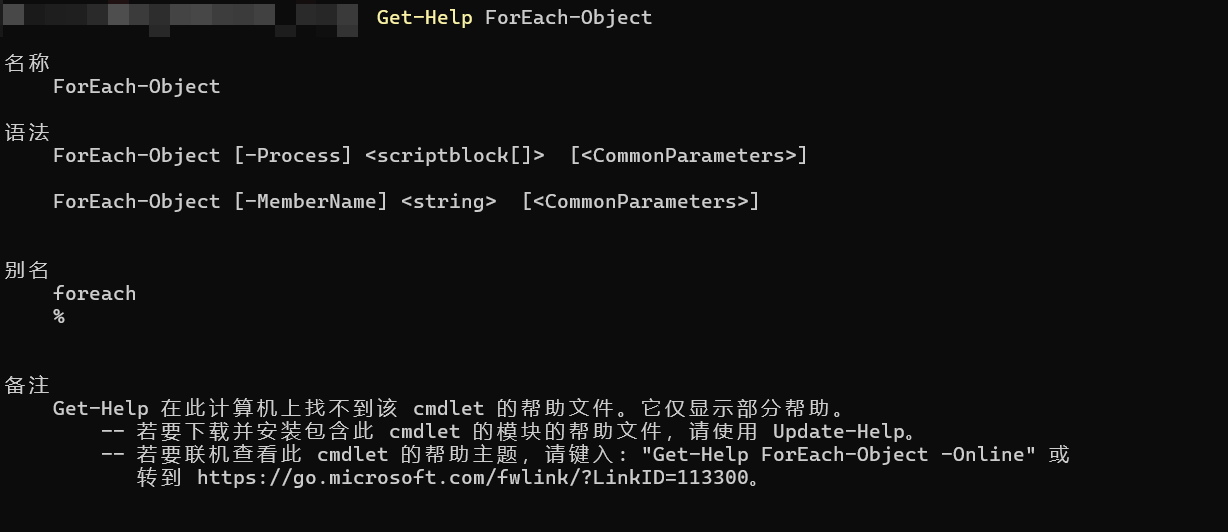The height and width of the screenshot is (532, 1228).
Task: Click the <scriptblock[]> type text
Action: tap(455, 156)
